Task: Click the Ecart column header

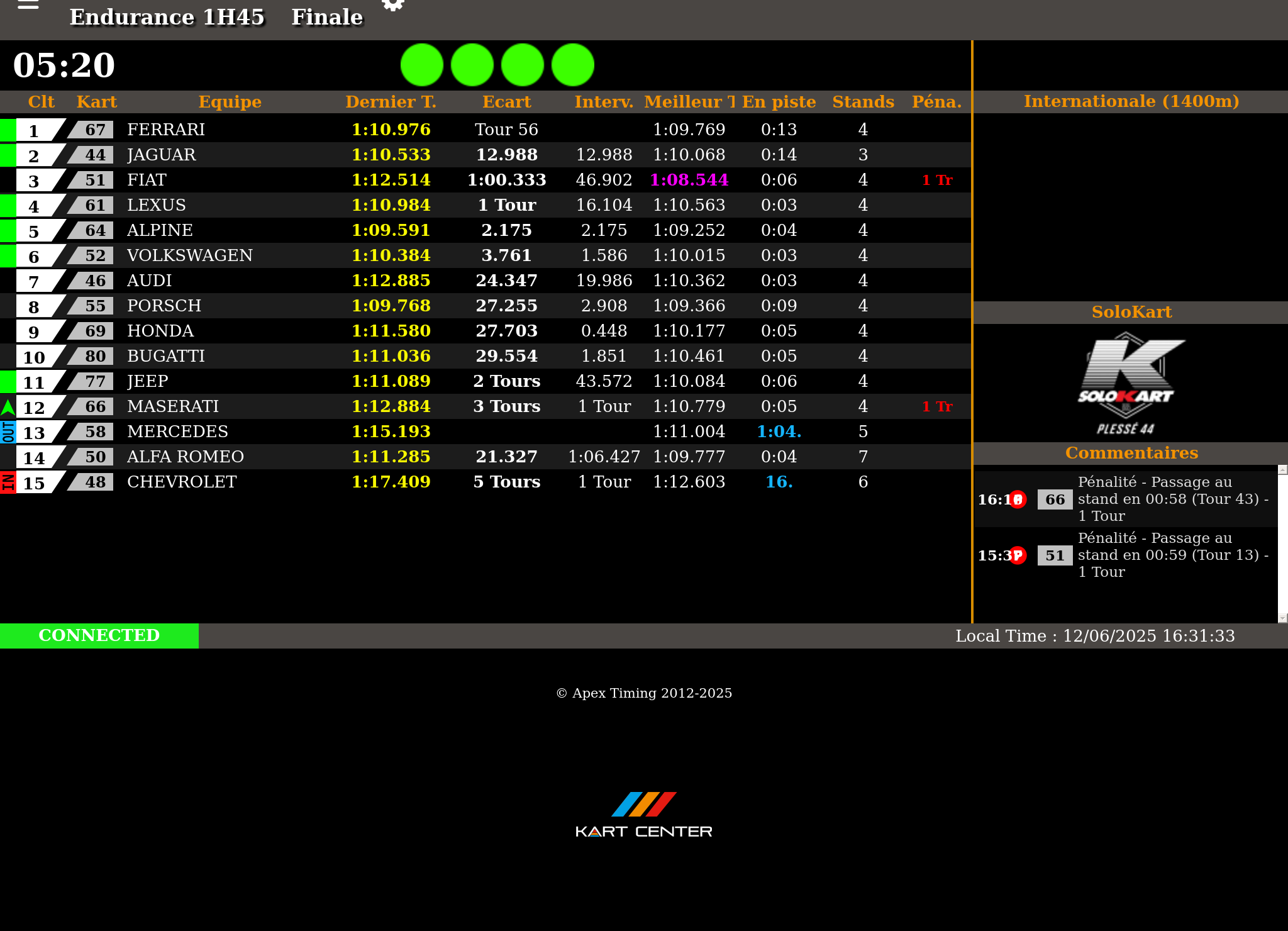Action: click(506, 102)
